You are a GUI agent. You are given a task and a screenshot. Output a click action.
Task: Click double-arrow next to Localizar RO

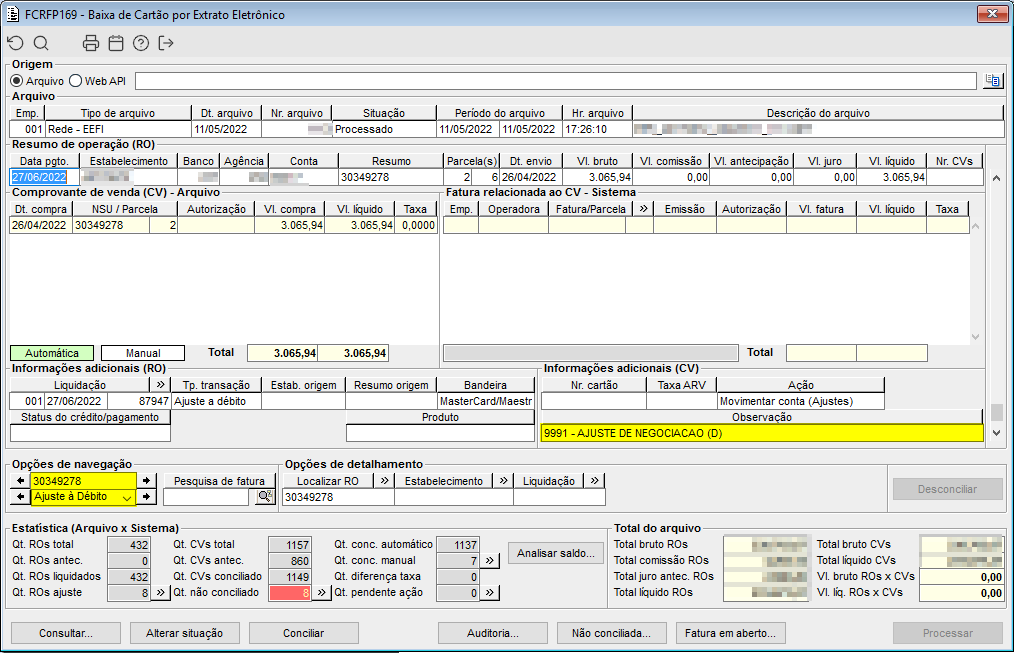click(384, 480)
